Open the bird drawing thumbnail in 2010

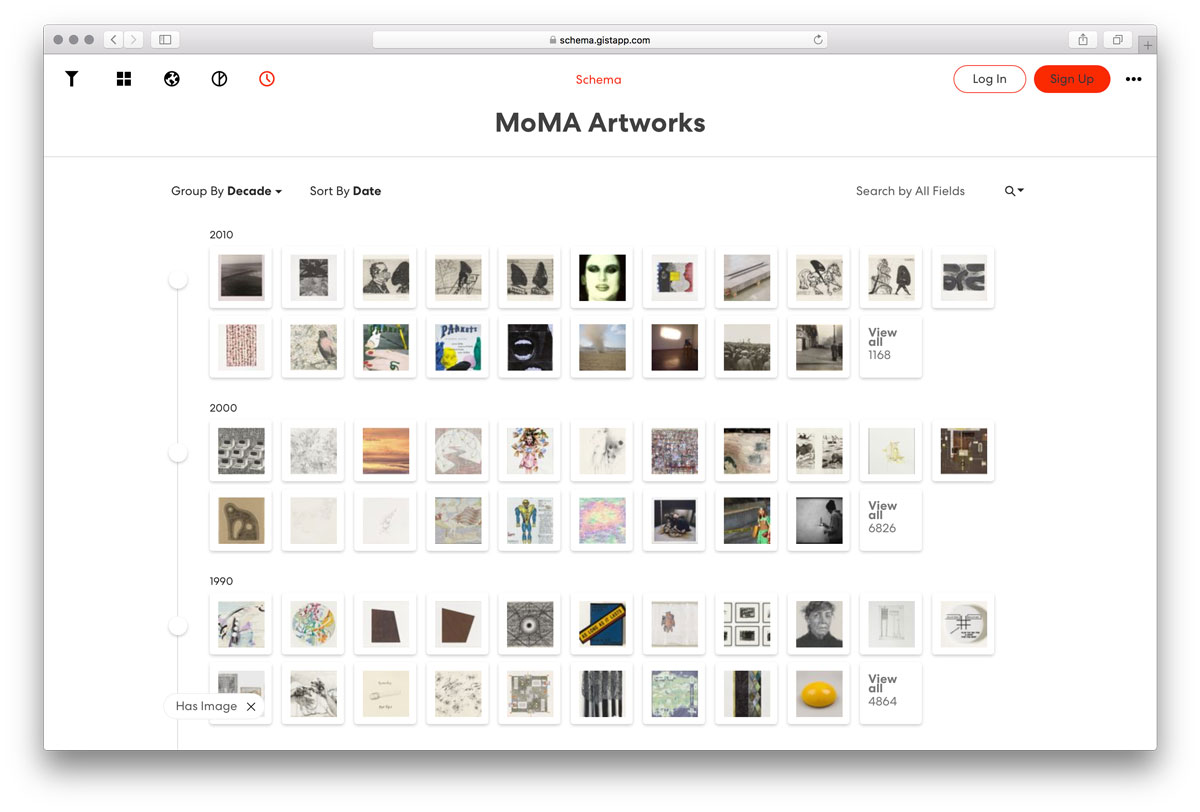point(313,347)
